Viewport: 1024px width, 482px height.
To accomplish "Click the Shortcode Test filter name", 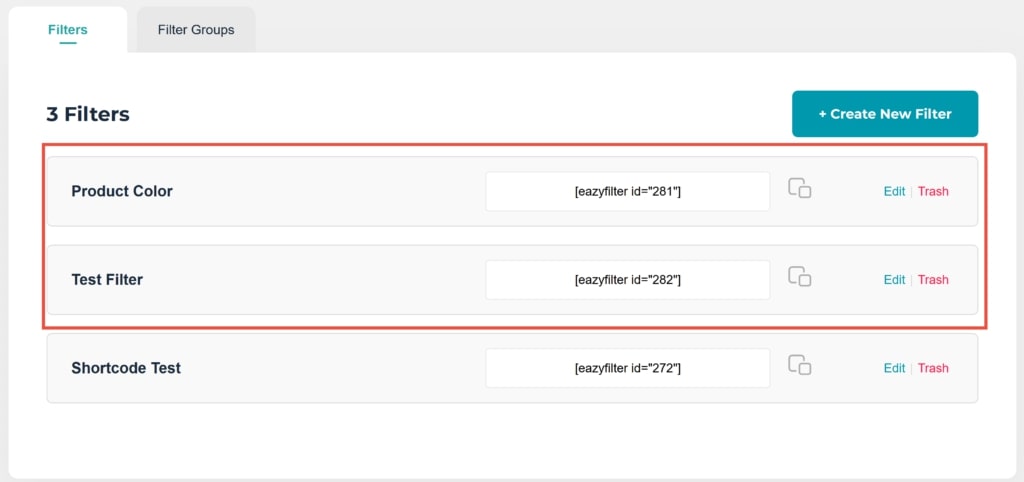I will (x=126, y=368).
